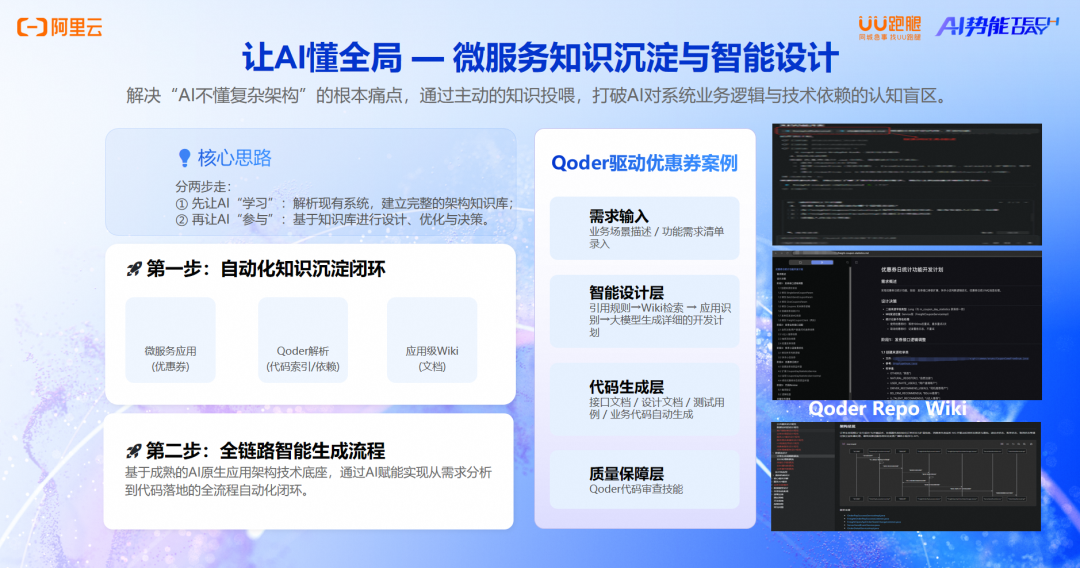Click the Alibaba Cloud 阿里云 logo

[60, 28]
